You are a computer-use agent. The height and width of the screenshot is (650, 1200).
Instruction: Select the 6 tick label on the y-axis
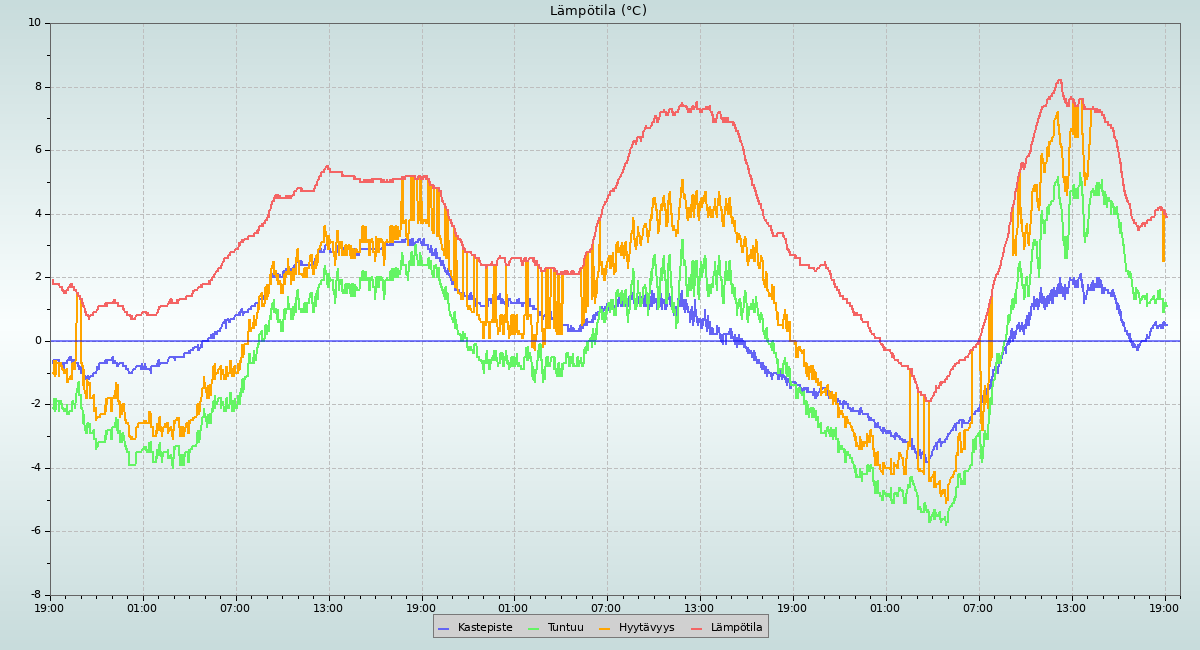(38, 150)
